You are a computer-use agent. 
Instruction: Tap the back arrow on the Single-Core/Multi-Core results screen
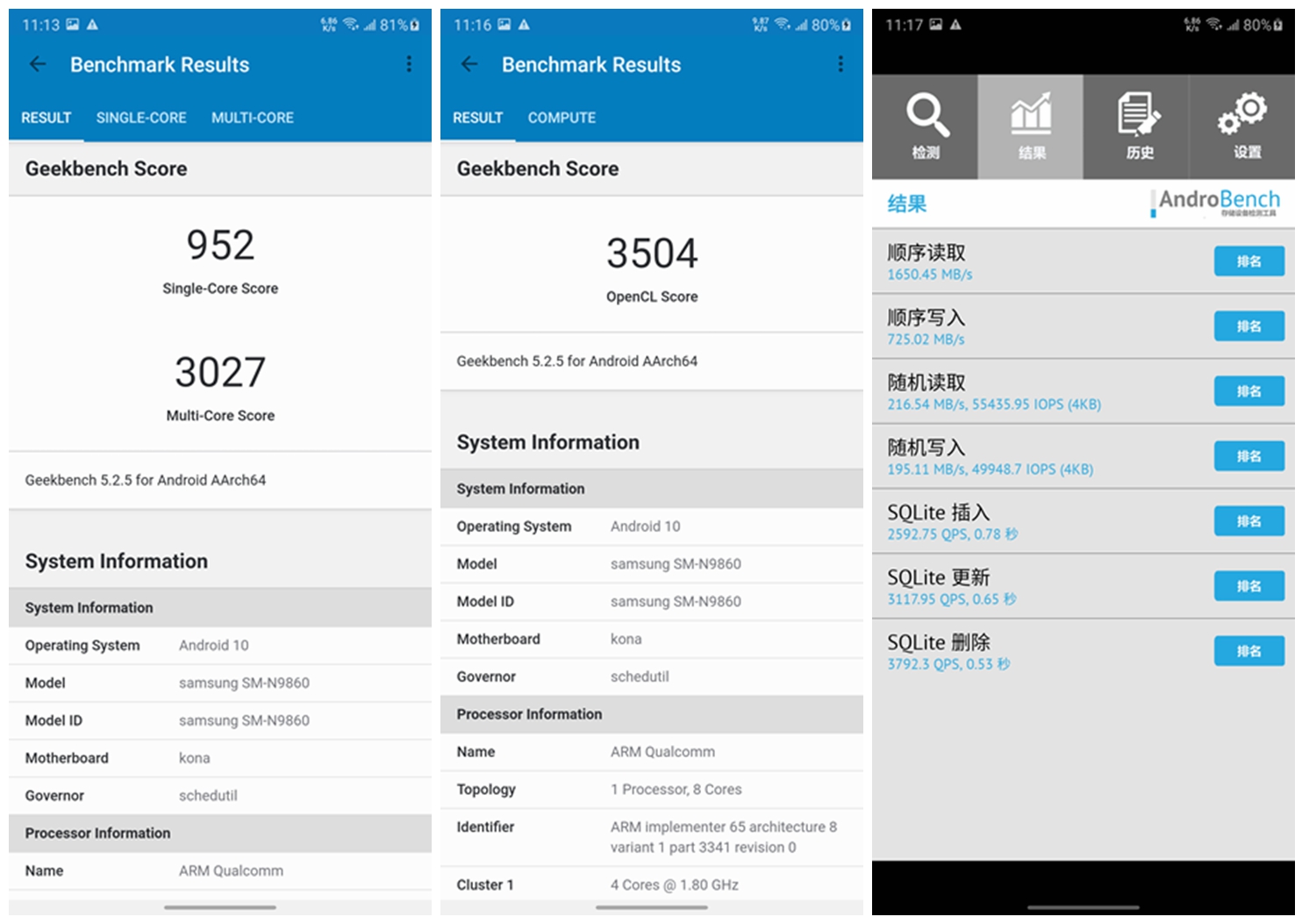point(38,64)
